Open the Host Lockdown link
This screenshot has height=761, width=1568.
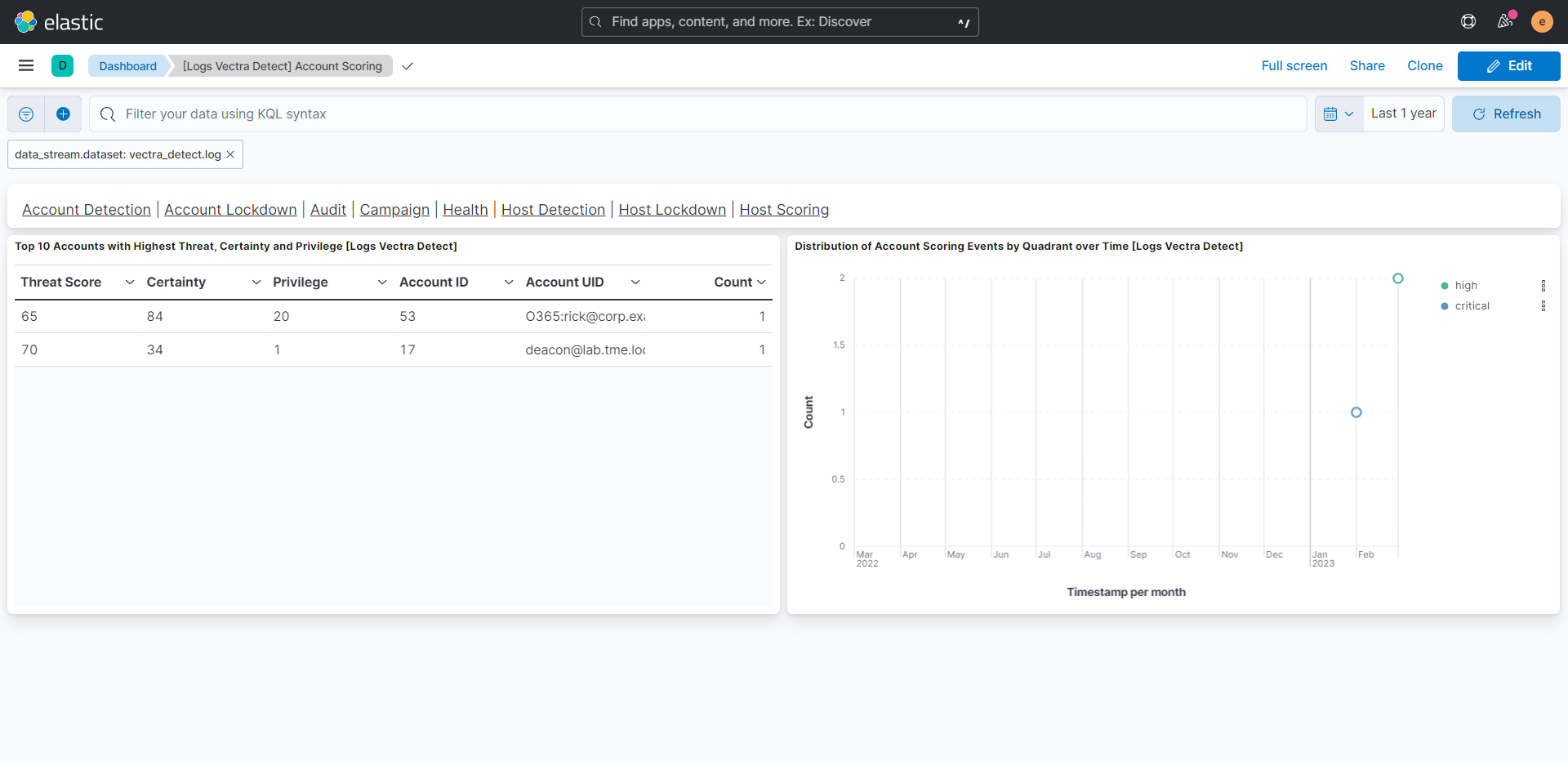[672, 210]
